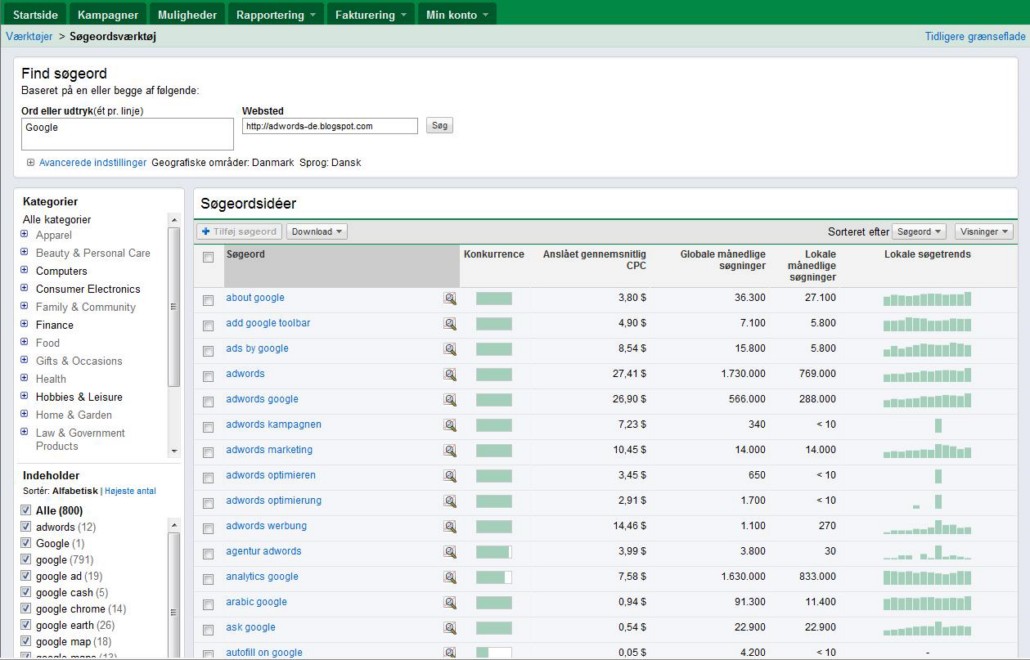Click the 'Søg' search button
This screenshot has height=660, width=1030.
tap(439, 125)
